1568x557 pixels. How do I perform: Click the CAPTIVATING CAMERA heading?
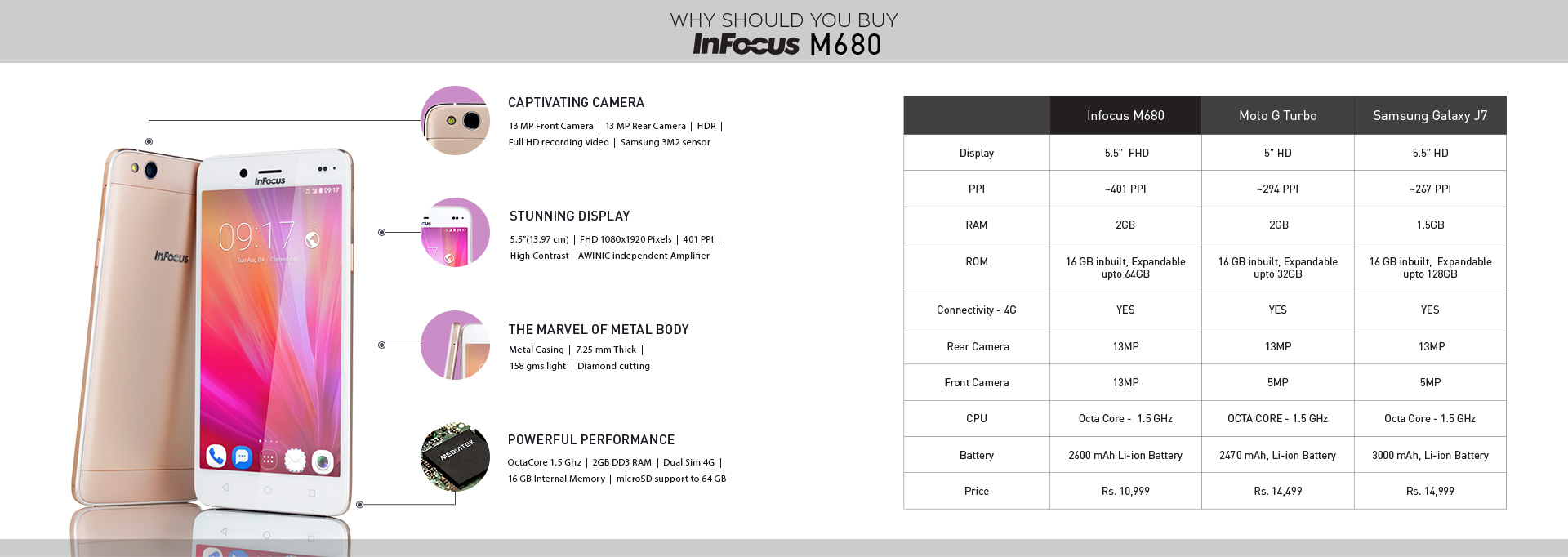pyautogui.click(x=576, y=102)
